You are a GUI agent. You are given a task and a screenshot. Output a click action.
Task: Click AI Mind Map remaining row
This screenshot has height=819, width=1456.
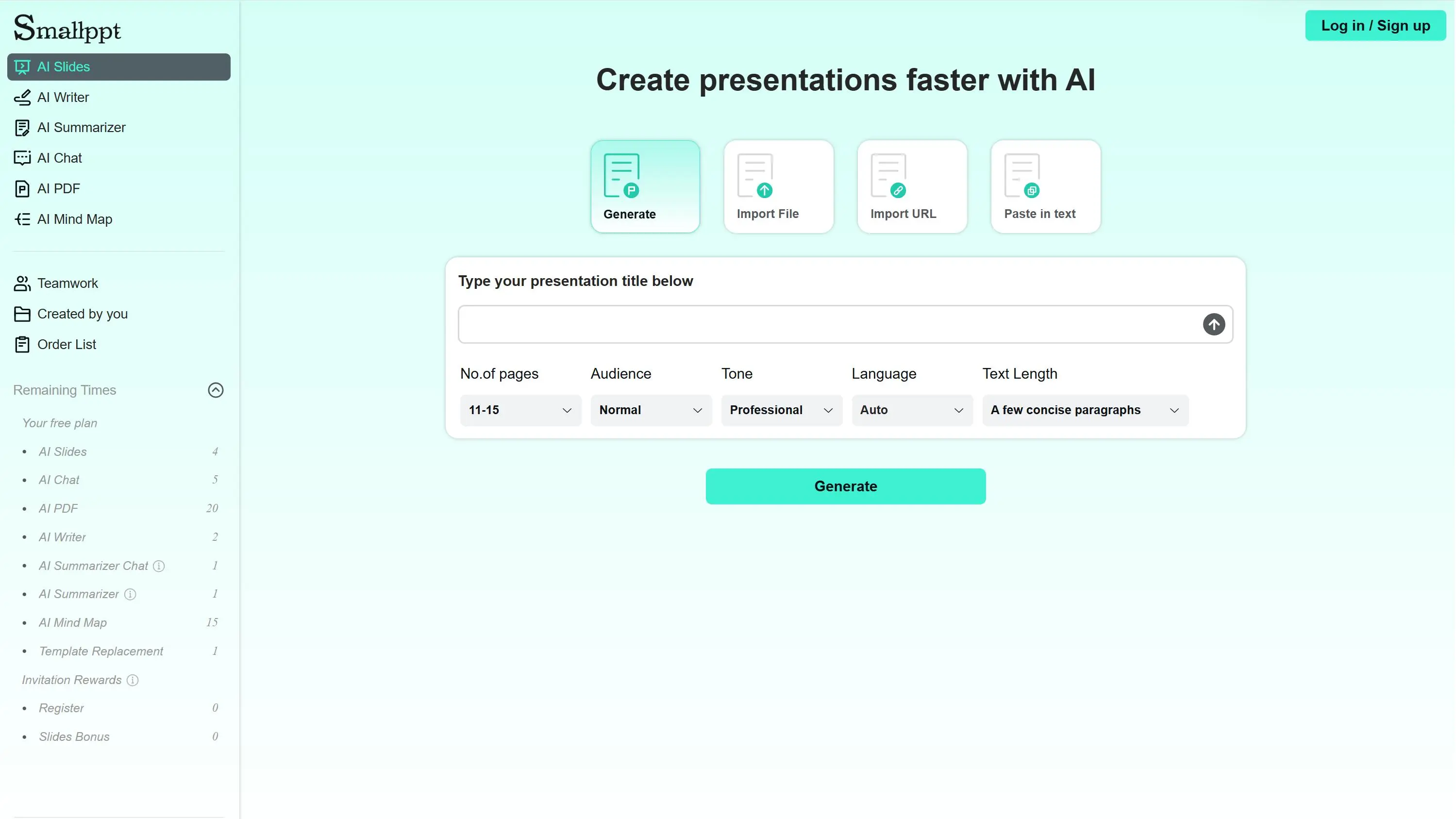coord(120,622)
